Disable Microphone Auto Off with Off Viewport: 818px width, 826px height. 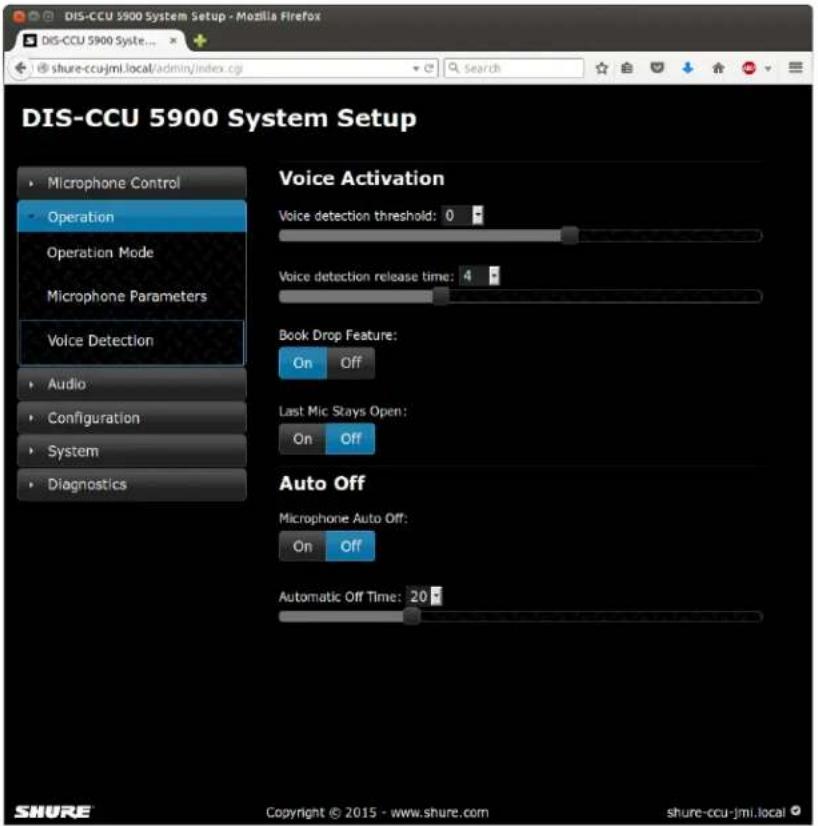(x=351, y=546)
